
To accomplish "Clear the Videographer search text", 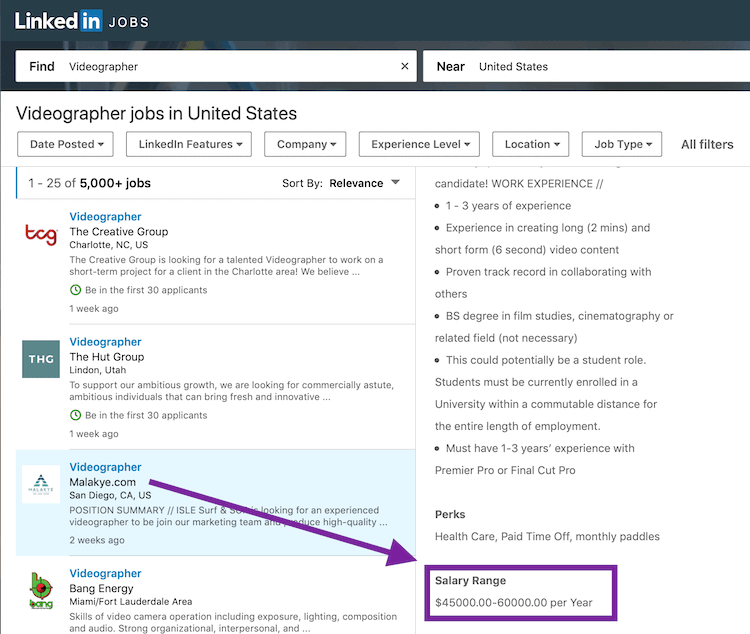I will (x=405, y=67).
